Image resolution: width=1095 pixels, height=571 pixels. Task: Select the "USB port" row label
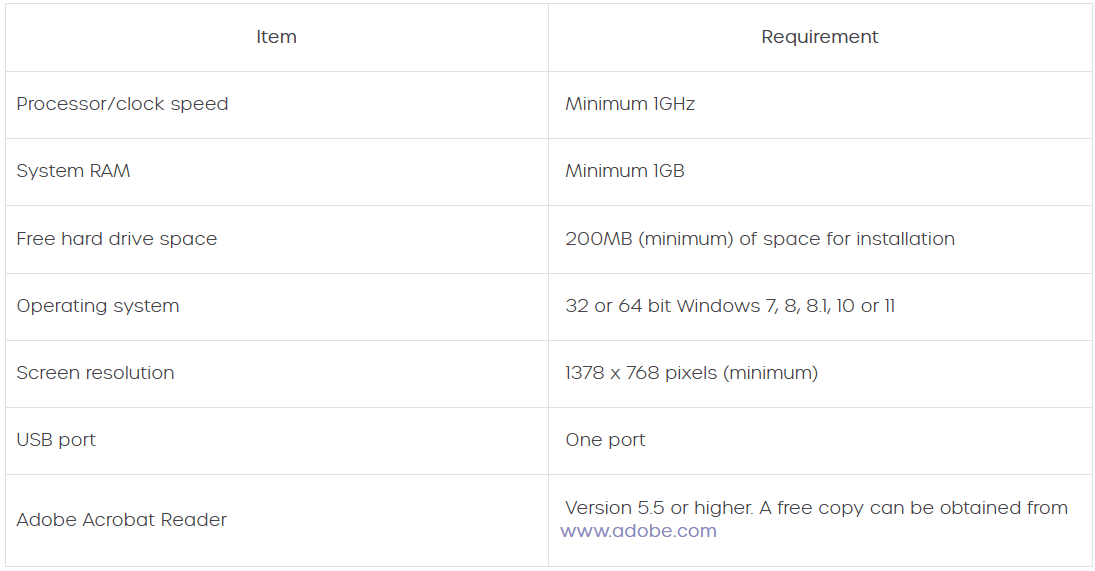(56, 440)
